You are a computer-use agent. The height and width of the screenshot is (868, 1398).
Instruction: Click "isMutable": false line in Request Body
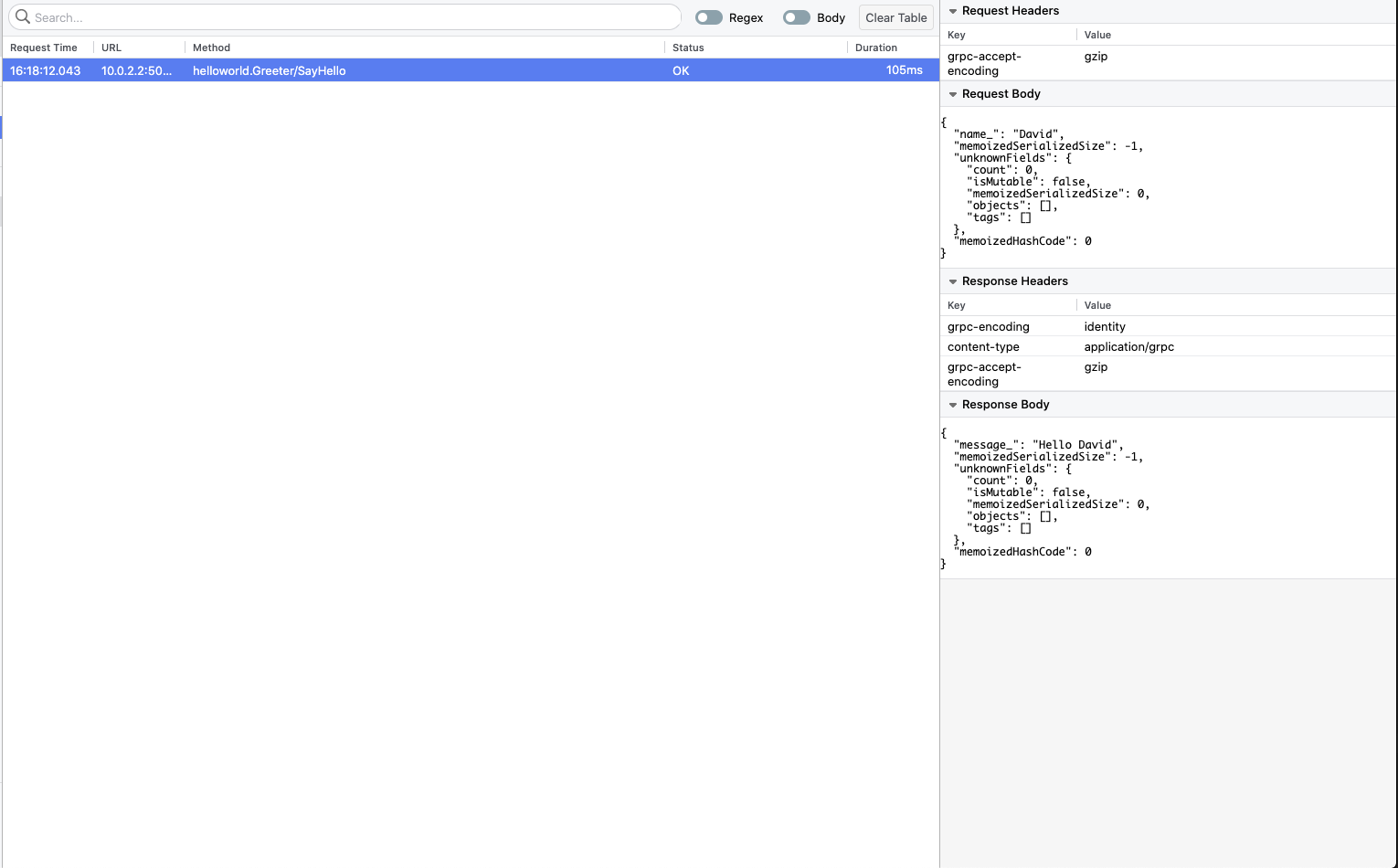(1029, 182)
